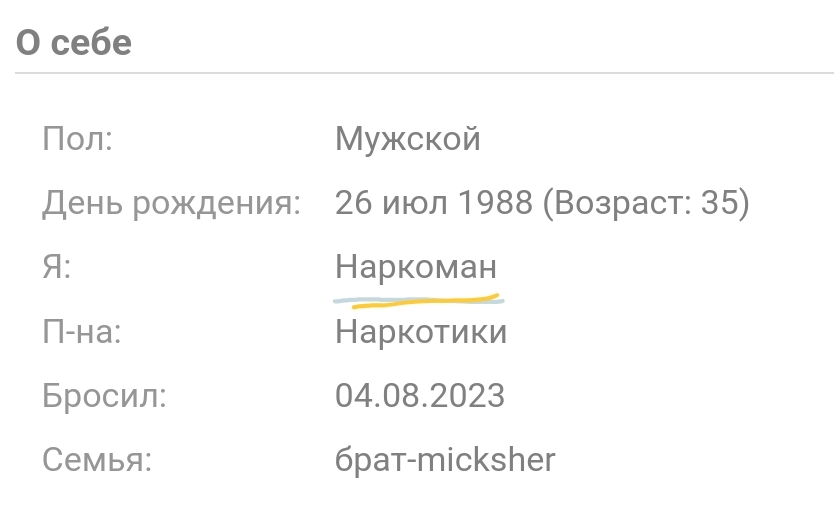
Task: Click the "Семья:" field label
Action: tap(97, 460)
